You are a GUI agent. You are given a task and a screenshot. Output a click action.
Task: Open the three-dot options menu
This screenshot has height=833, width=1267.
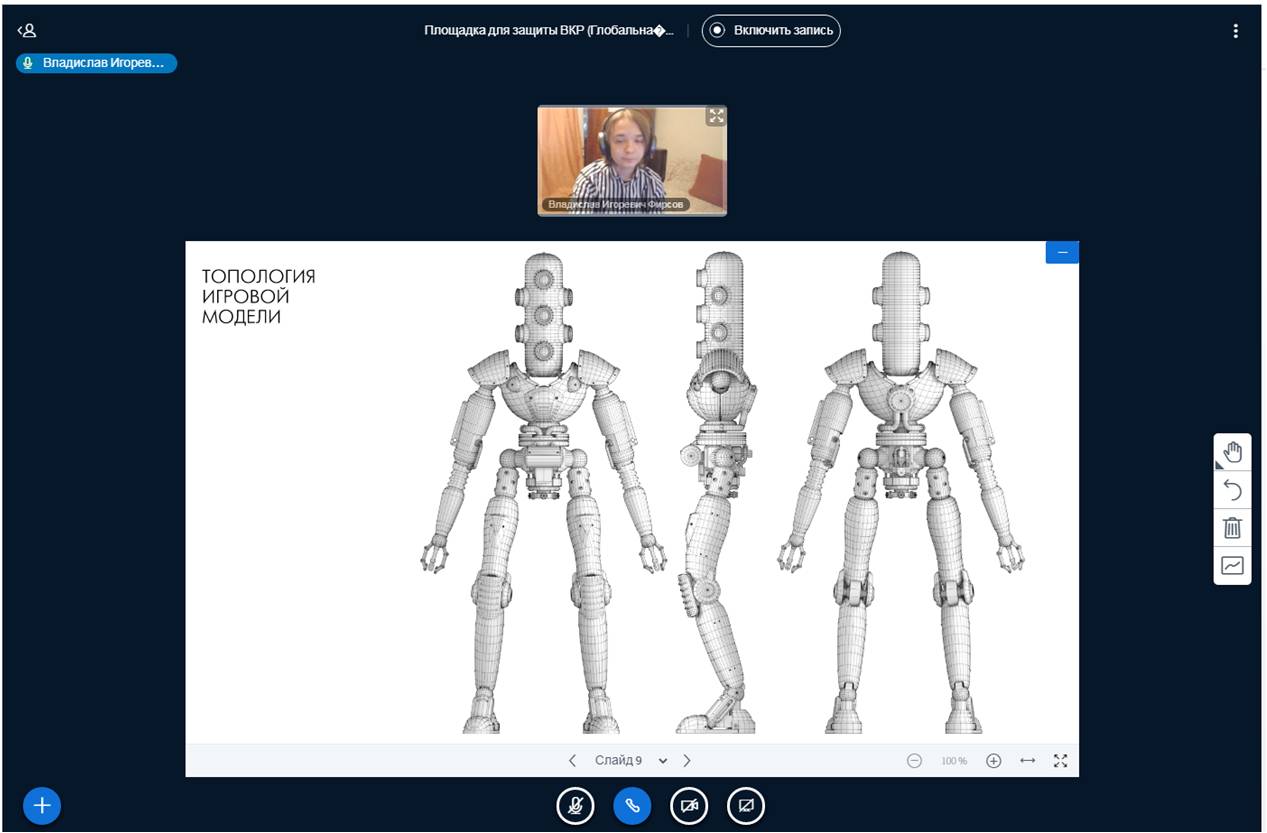point(1236,31)
